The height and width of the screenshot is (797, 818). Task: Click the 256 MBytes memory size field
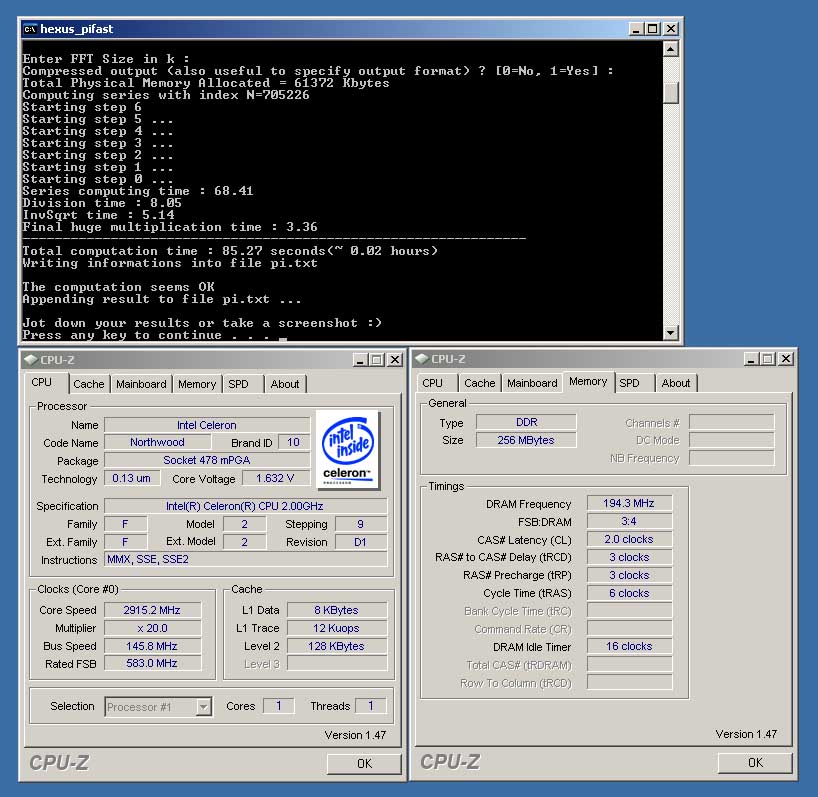(x=526, y=440)
